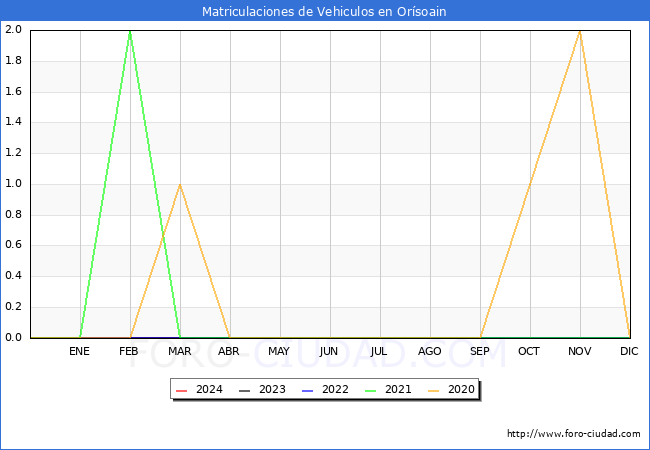
Task: Click the OCT month axis label
Action: 529,351
